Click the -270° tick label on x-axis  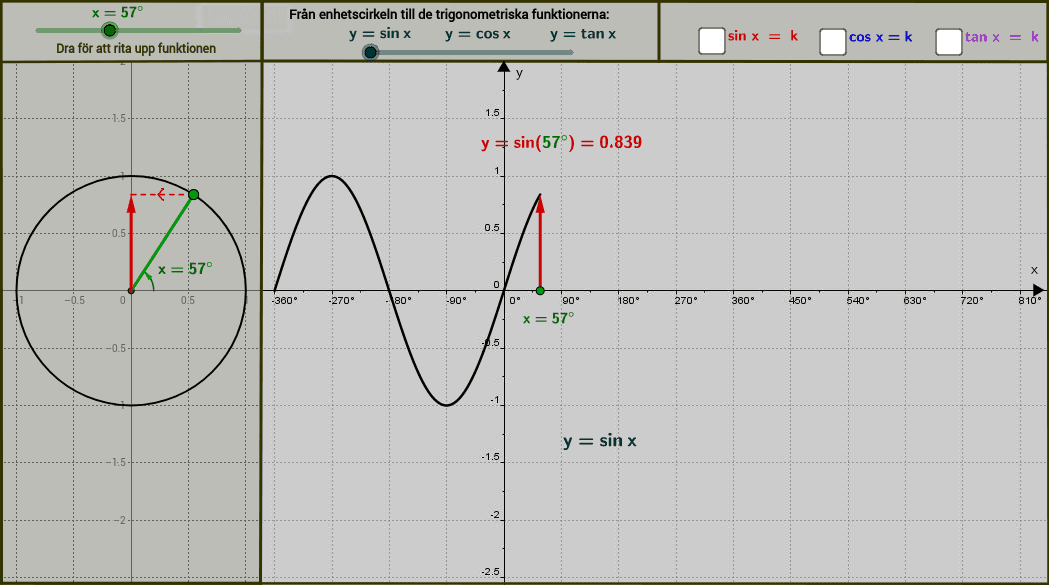tap(341, 301)
